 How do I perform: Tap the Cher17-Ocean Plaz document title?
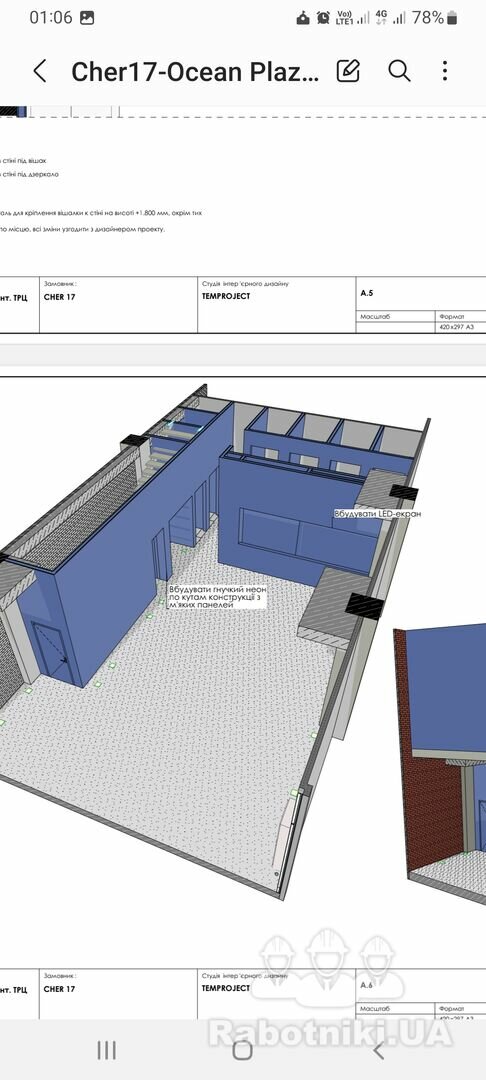[196, 72]
